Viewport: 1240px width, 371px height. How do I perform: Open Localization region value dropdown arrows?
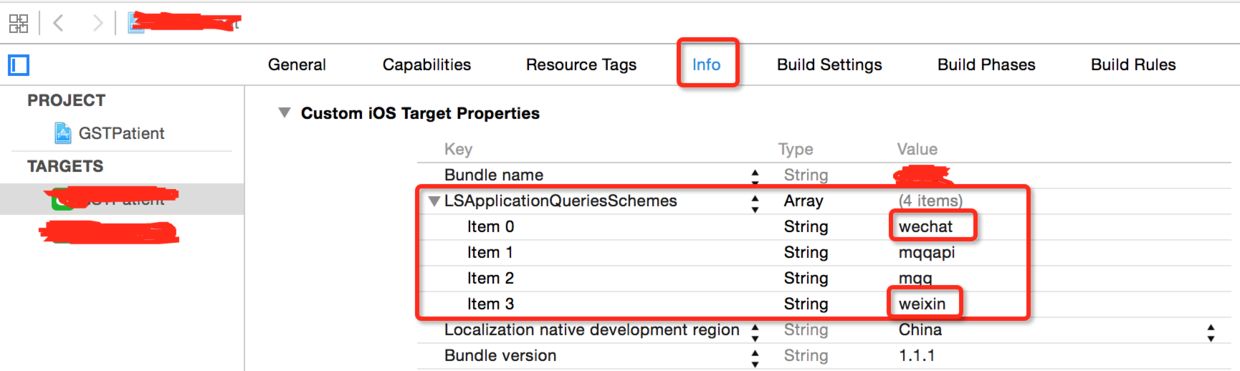click(1211, 331)
